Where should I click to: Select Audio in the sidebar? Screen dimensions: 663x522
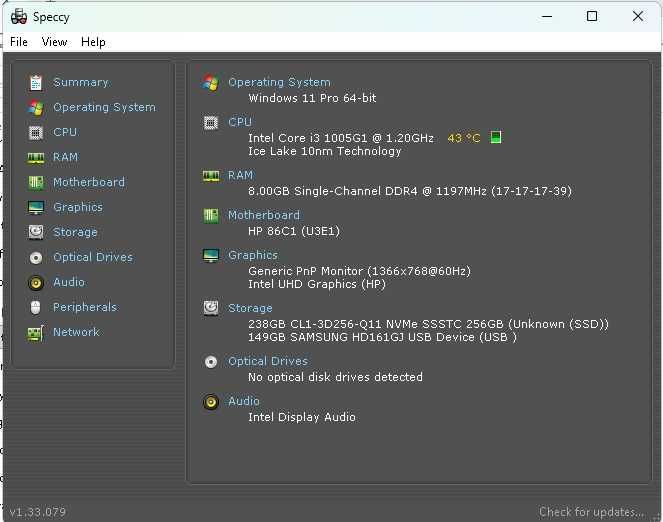pos(69,282)
